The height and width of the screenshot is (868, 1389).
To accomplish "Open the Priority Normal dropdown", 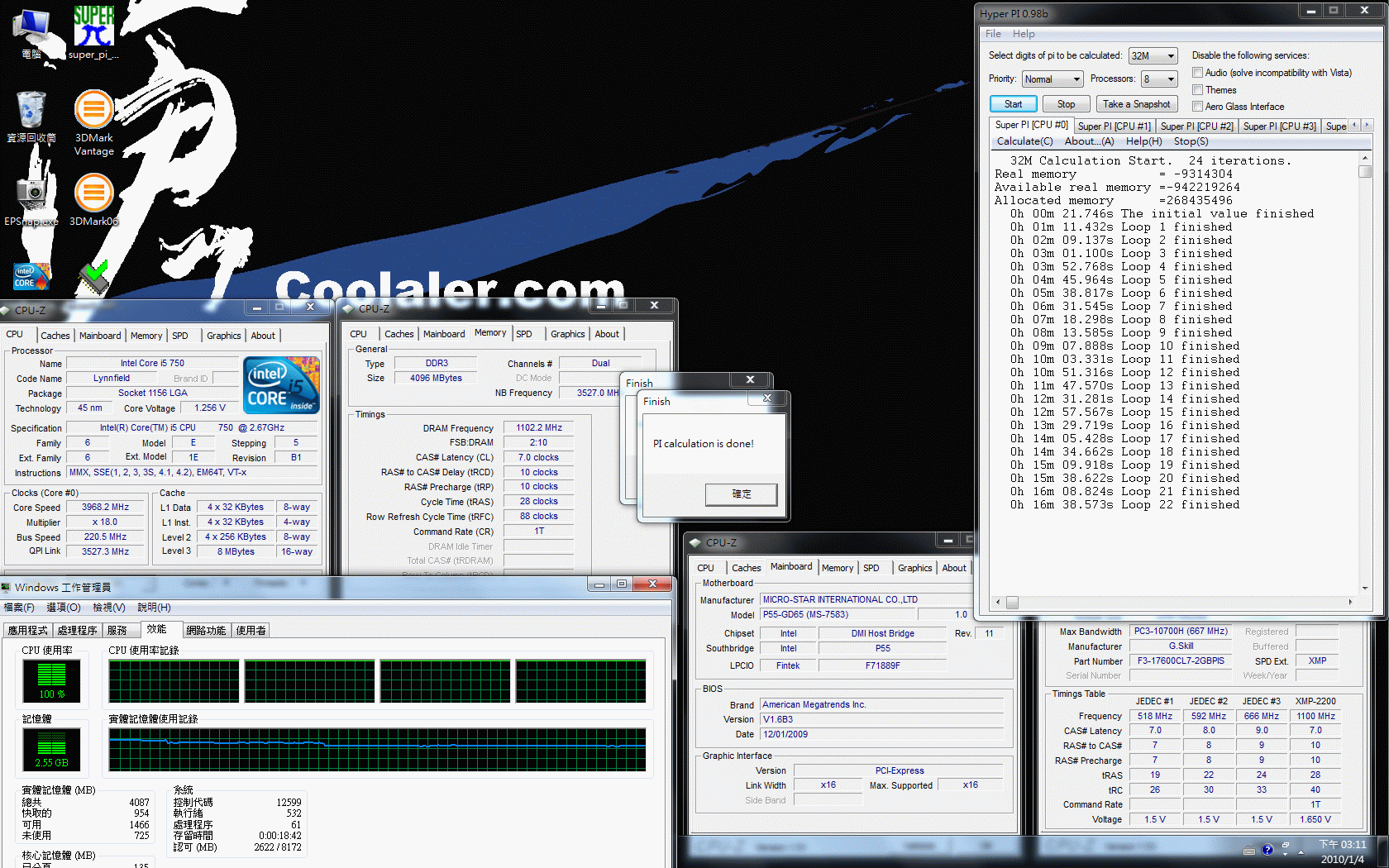I will tap(1052, 79).
